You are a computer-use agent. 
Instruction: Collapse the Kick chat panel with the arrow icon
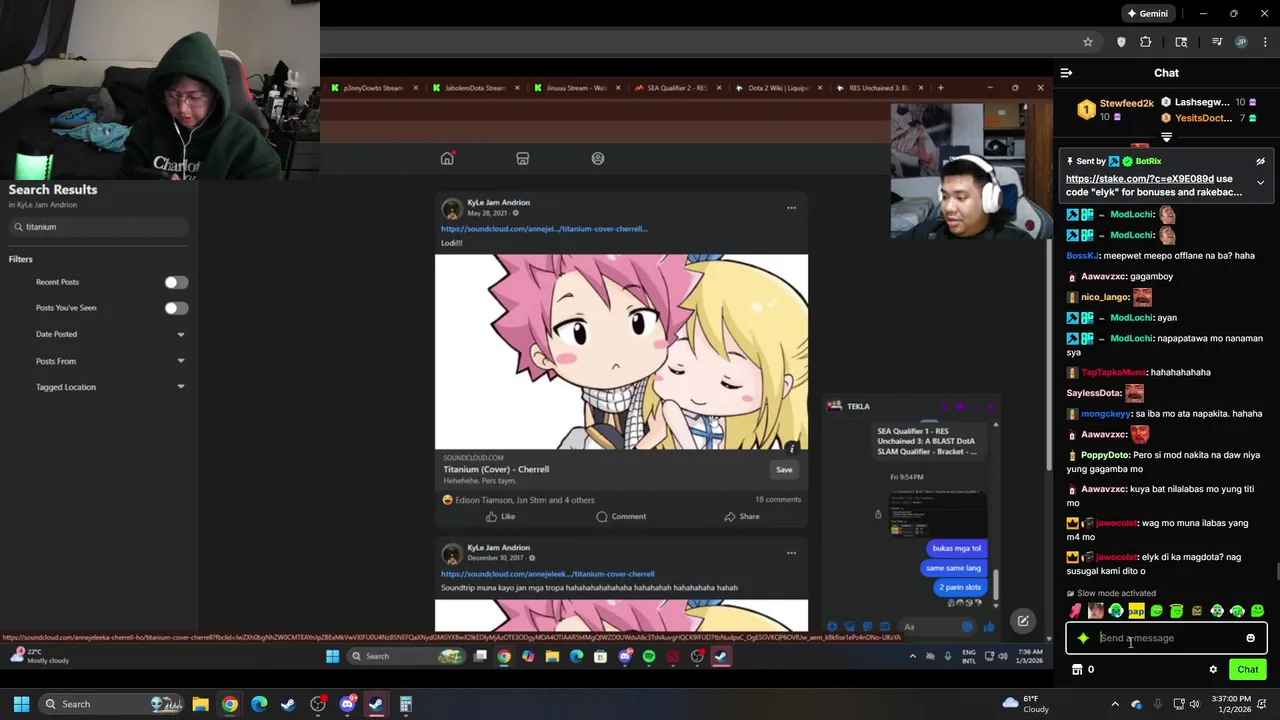tap(1066, 73)
